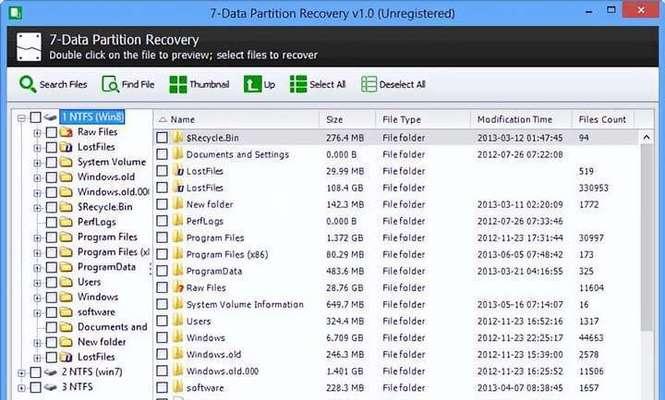Select the Windows.old row in file list
The image size is (665, 400).
[x=397, y=354]
